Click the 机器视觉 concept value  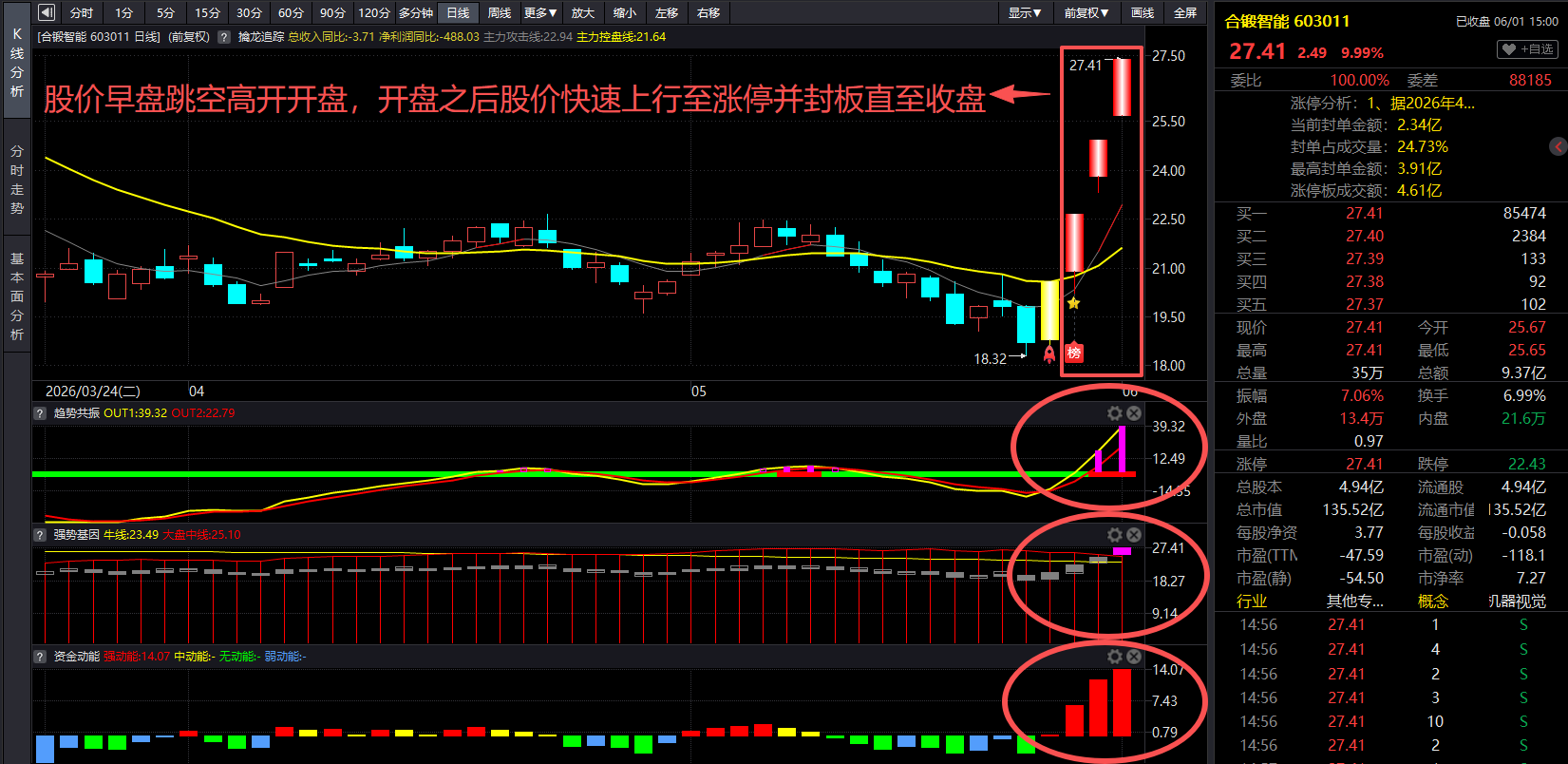coord(1517,601)
